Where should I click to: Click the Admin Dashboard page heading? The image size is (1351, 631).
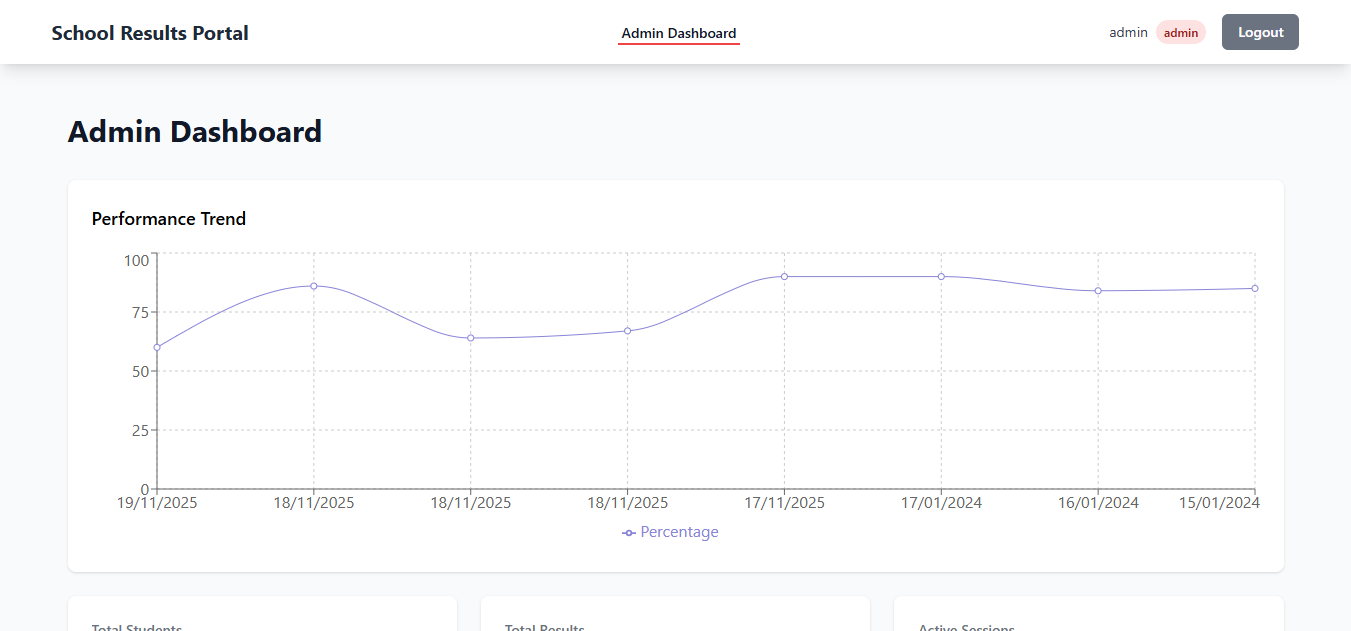pos(195,132)
